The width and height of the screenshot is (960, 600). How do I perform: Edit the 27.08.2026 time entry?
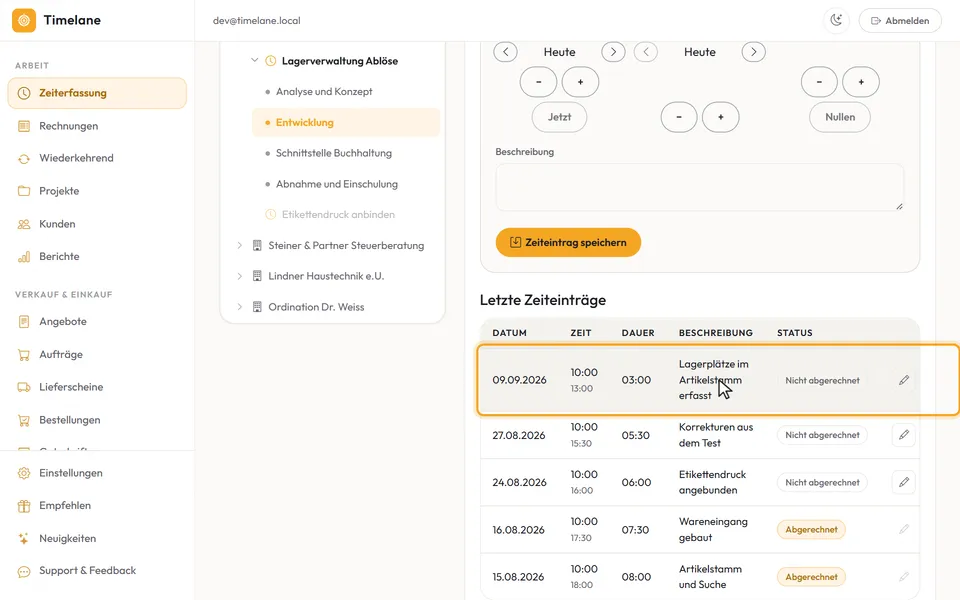904,435
